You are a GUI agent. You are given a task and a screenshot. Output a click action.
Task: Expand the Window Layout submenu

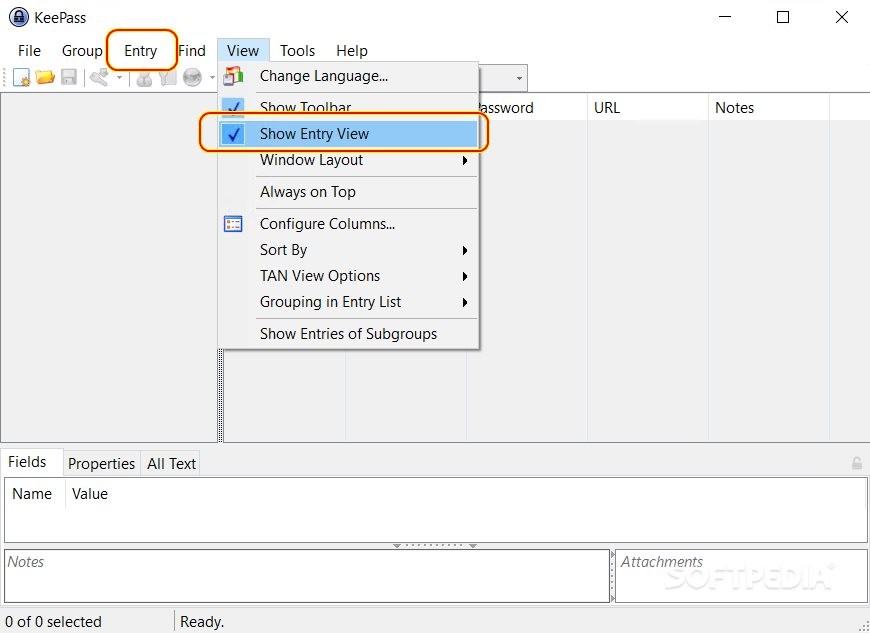[350, 160]
